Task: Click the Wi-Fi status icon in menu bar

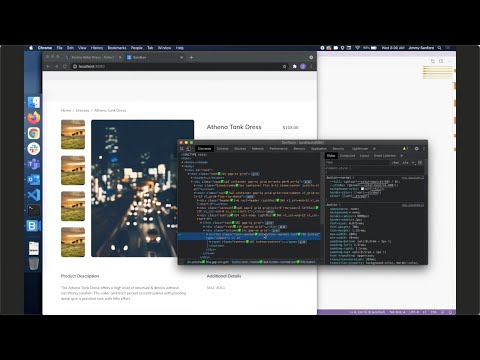Action: [357, 48]
